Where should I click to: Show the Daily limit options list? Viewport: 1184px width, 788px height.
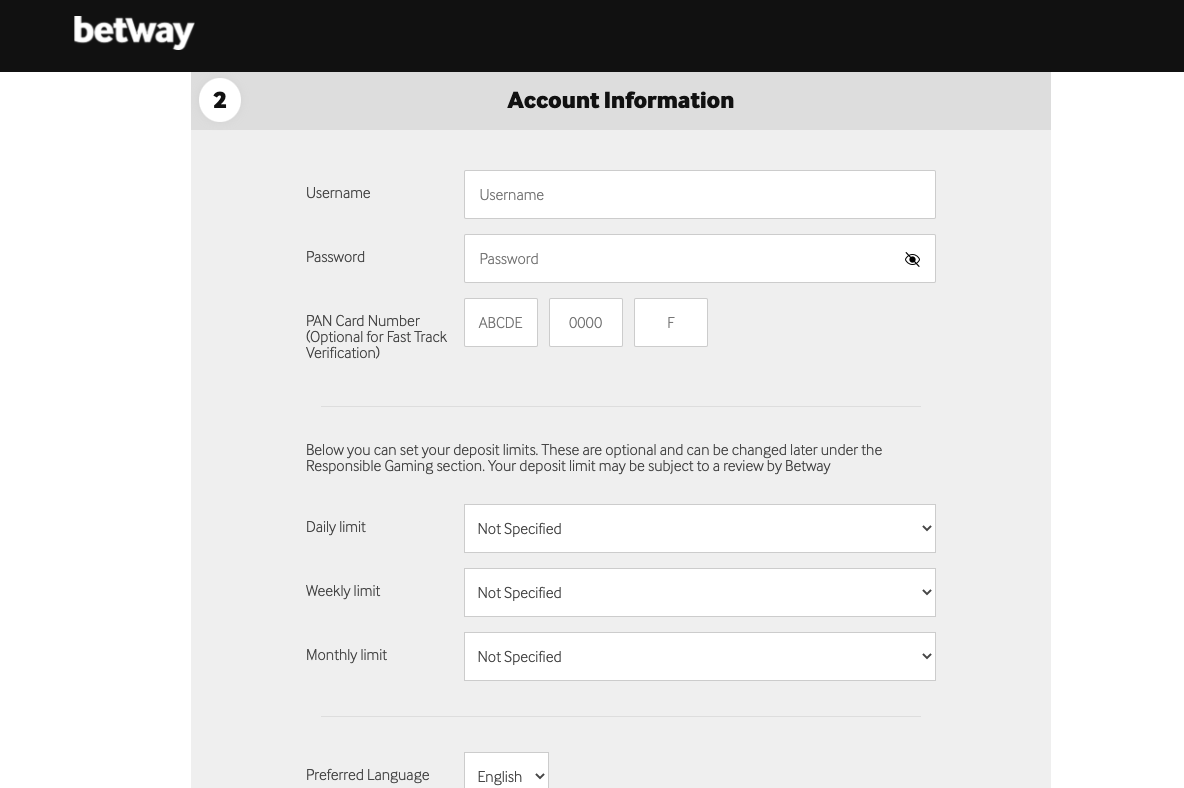coord(699,528)
